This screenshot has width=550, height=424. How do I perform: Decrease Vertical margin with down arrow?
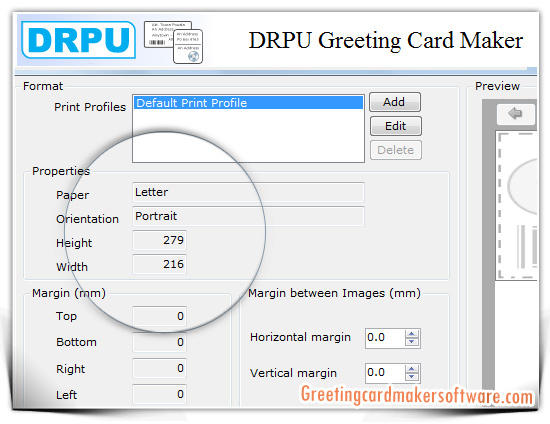(412, 377)
